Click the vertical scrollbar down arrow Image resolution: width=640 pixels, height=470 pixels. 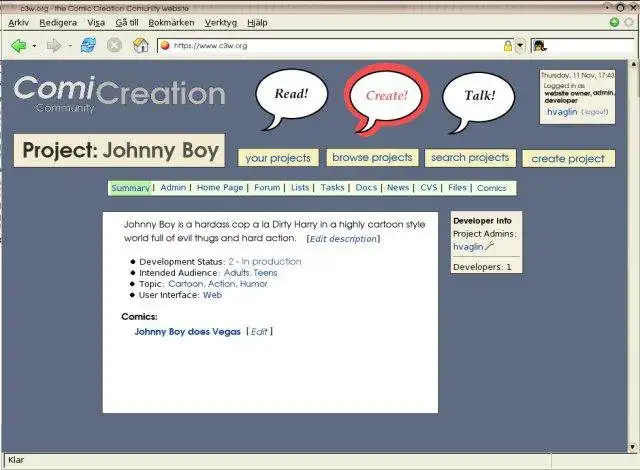[x=633, y=447]
